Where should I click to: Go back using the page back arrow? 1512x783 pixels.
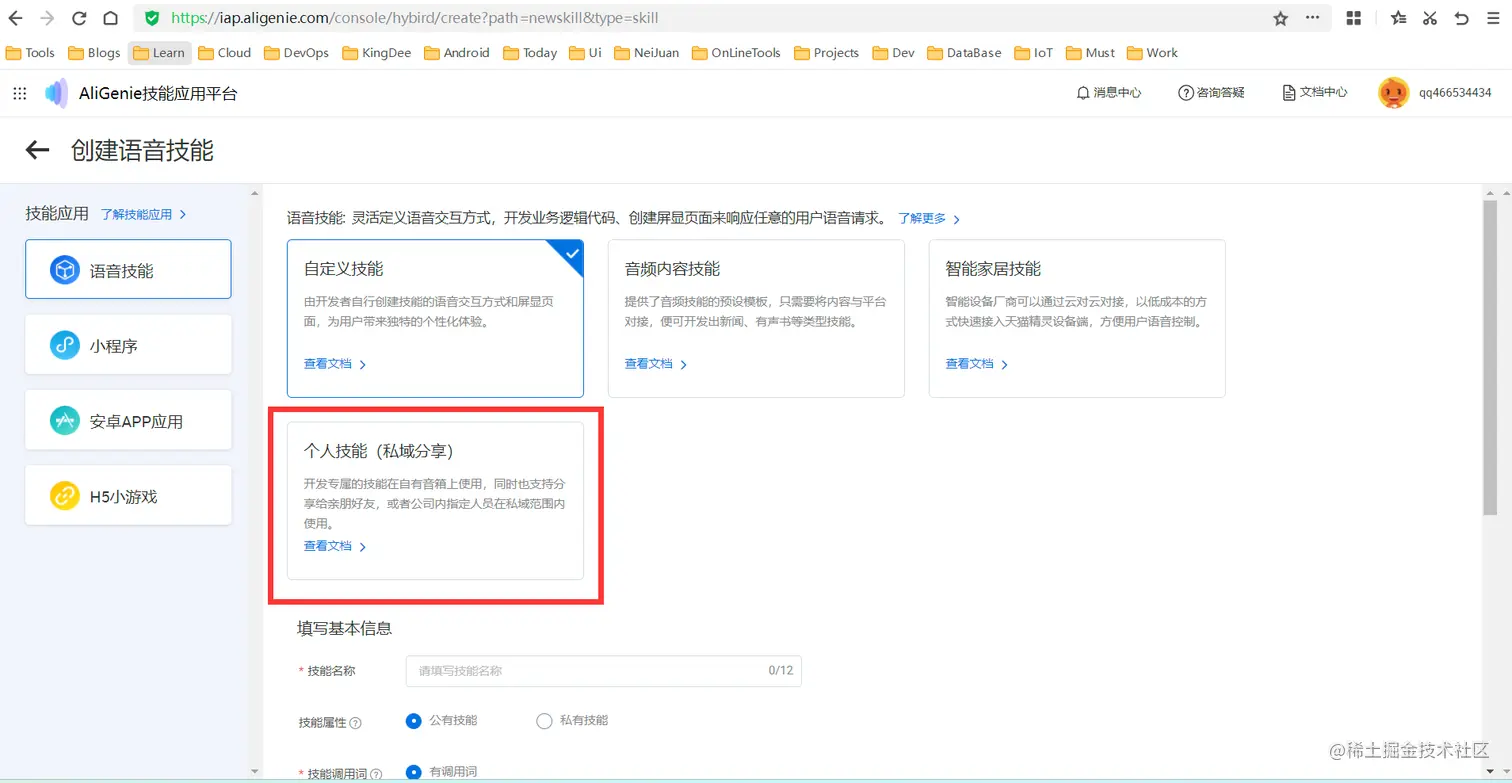[x=37, y=150]
